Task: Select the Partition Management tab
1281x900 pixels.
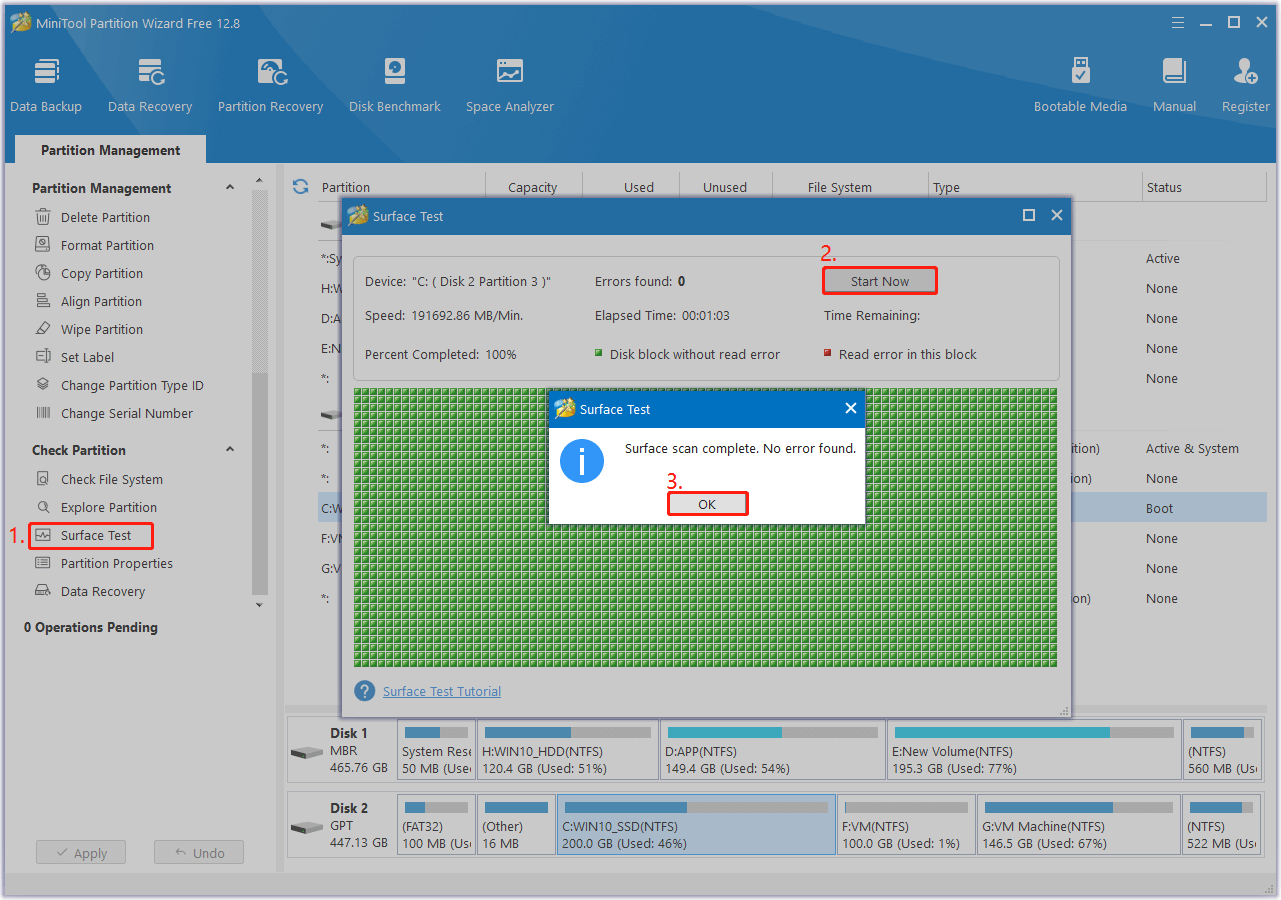Action: click(110, 150)
